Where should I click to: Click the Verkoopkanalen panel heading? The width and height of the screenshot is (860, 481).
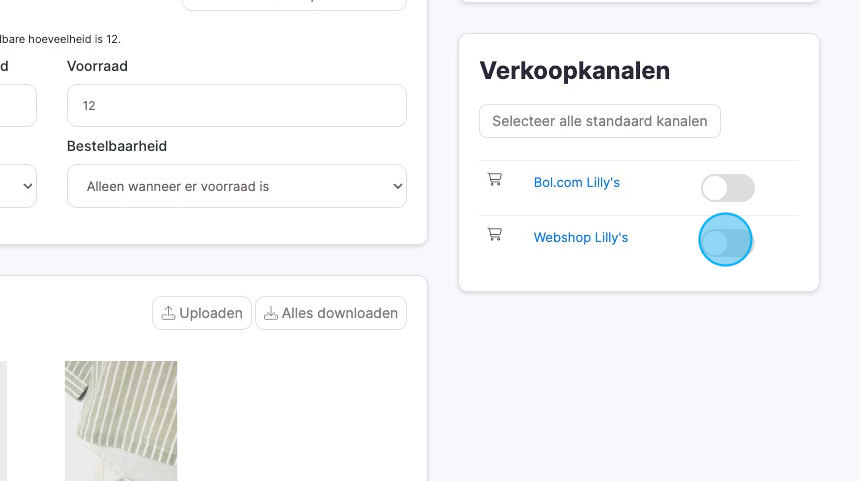(574, 71)
